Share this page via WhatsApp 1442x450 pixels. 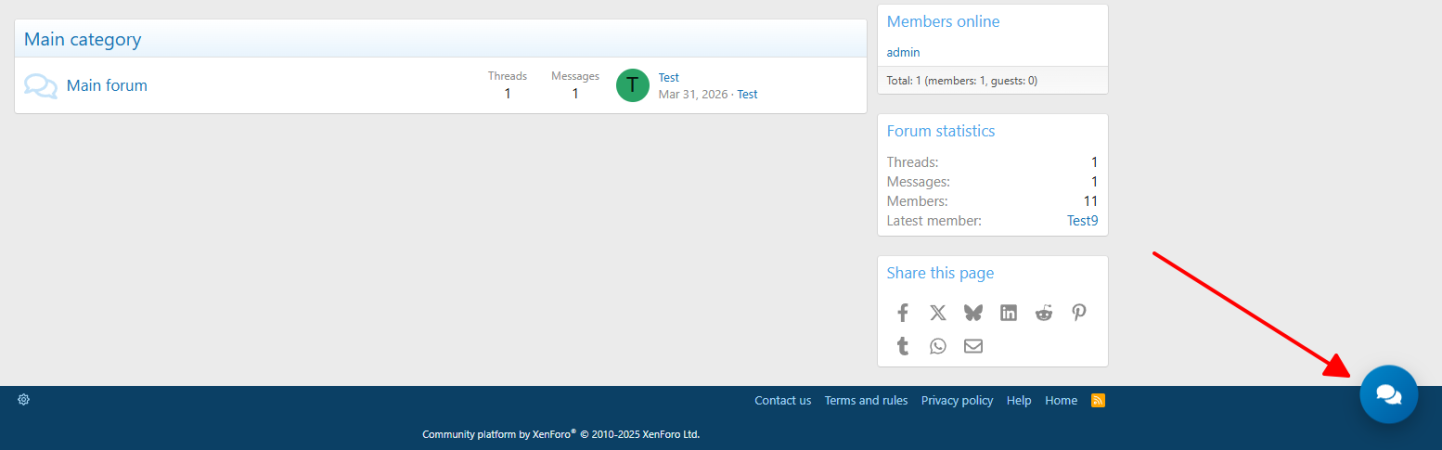tap(937, 346)
